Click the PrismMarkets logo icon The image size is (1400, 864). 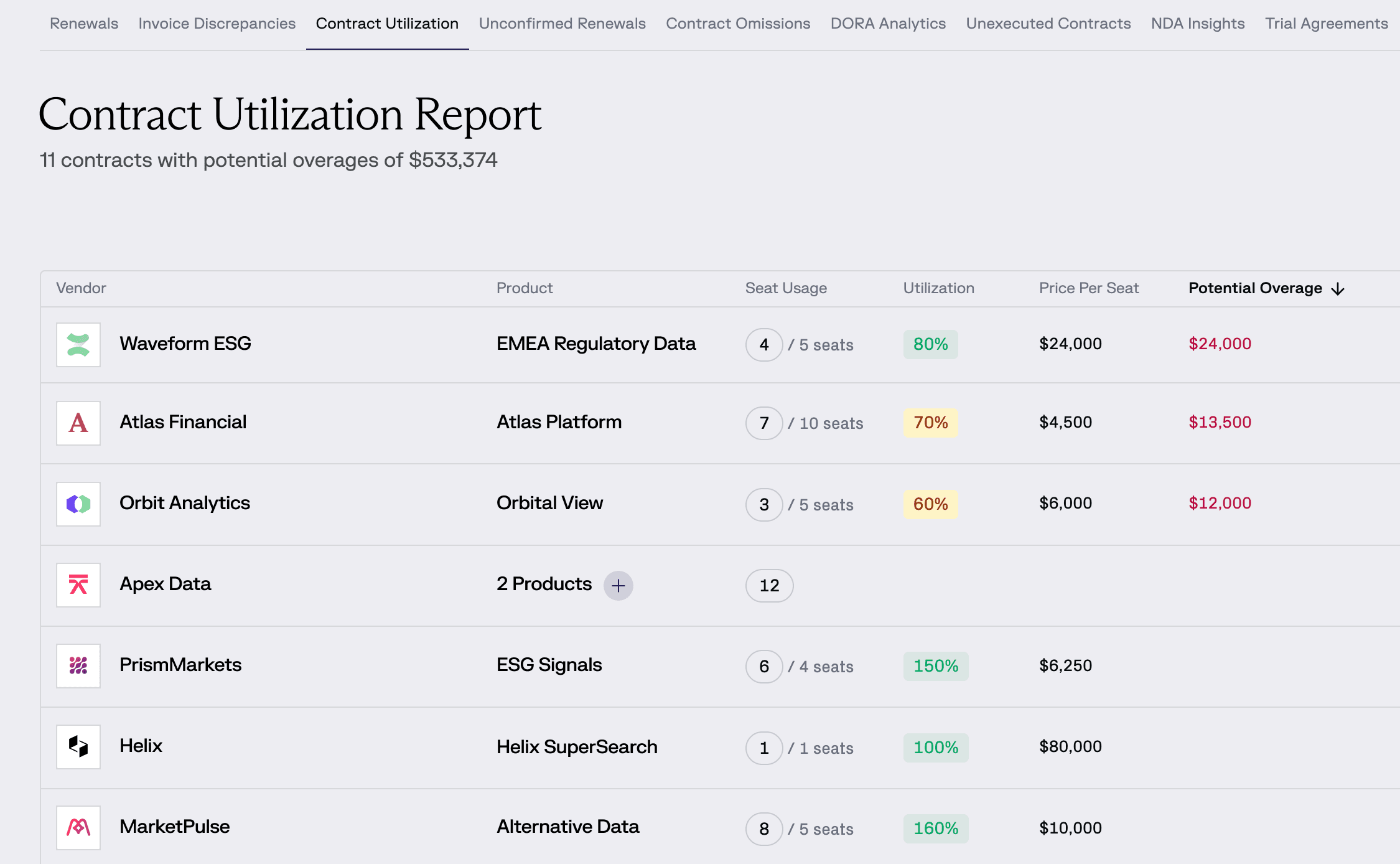[x=78, y=666]
